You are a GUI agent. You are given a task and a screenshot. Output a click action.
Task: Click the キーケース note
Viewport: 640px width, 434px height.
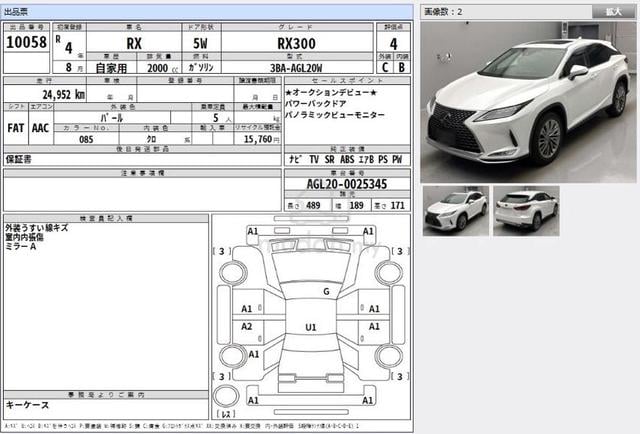[x=27, y=405]
